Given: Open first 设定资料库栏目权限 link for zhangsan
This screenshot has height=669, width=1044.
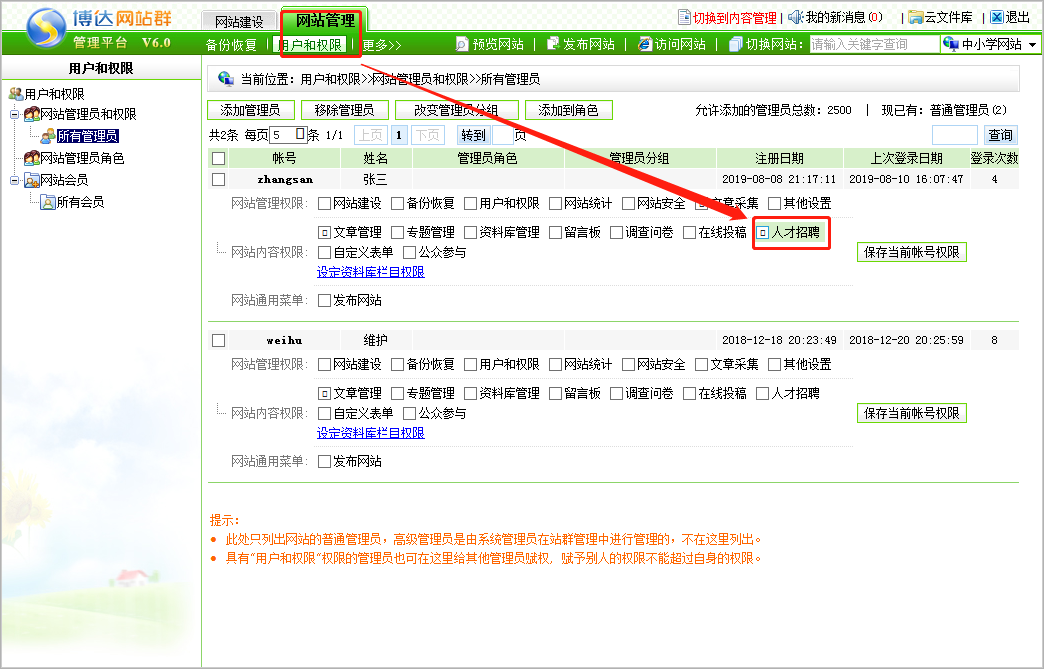Looking at the screenshot, I should click(370, 272).
